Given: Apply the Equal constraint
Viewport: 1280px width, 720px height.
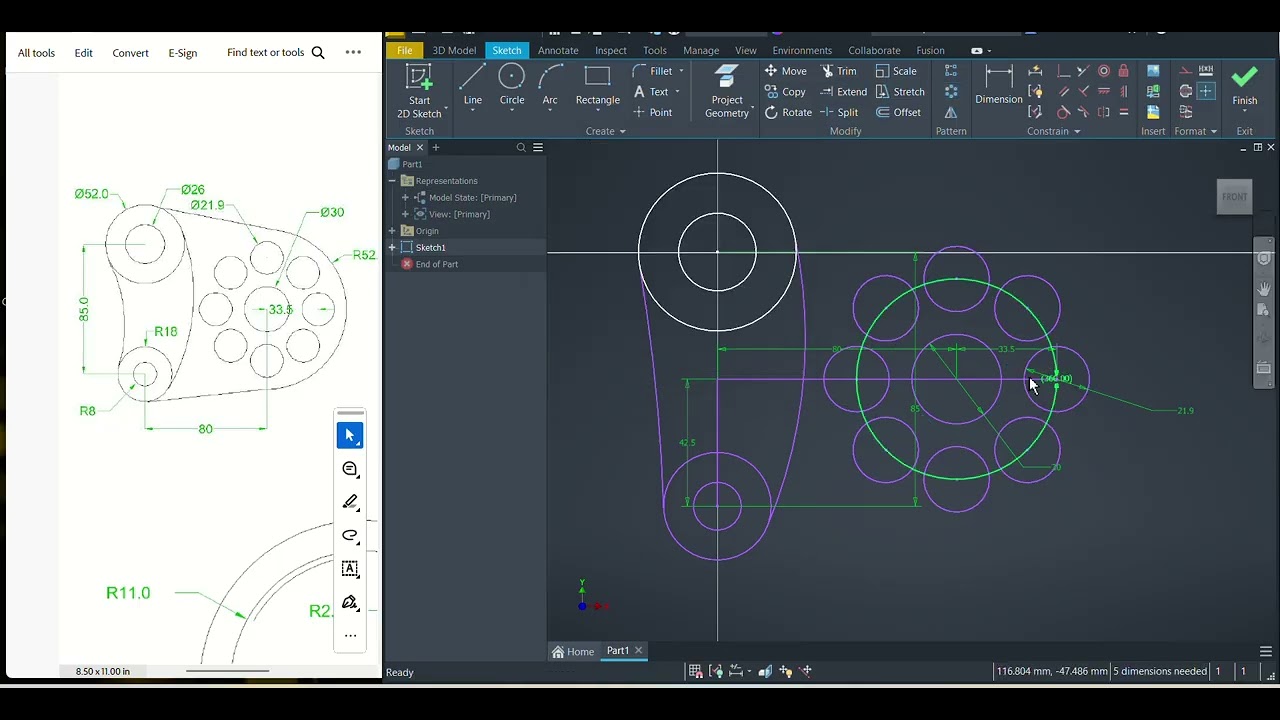Looking at the screenshot, I should point(1124,112).
